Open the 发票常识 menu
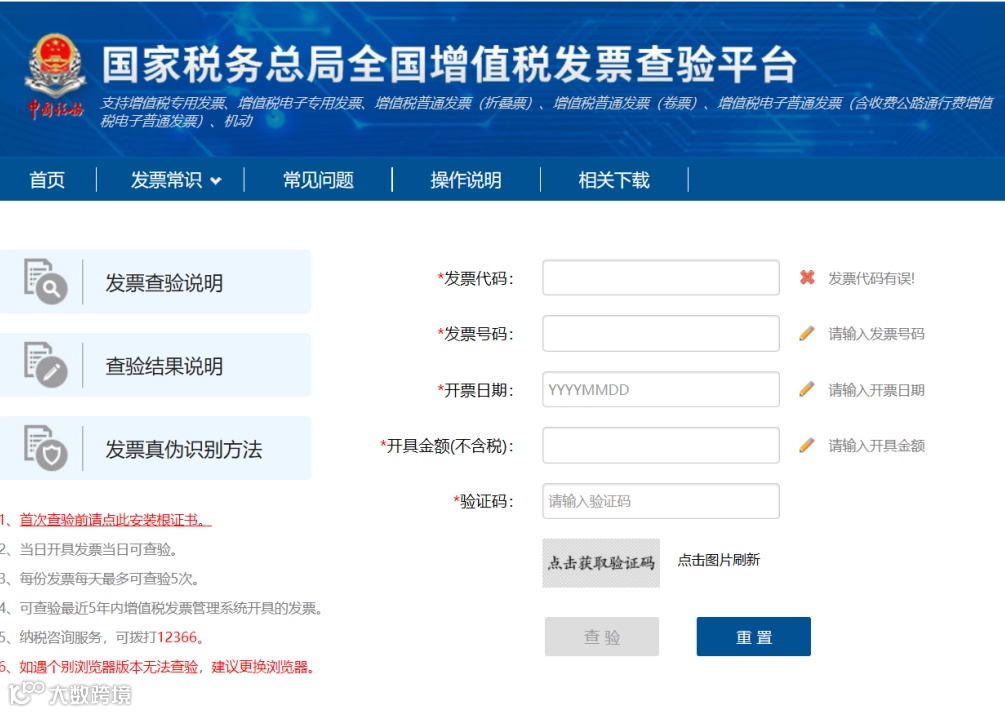Image resolution: width=1005 pixels, height=713 pixels. [167, 180]
